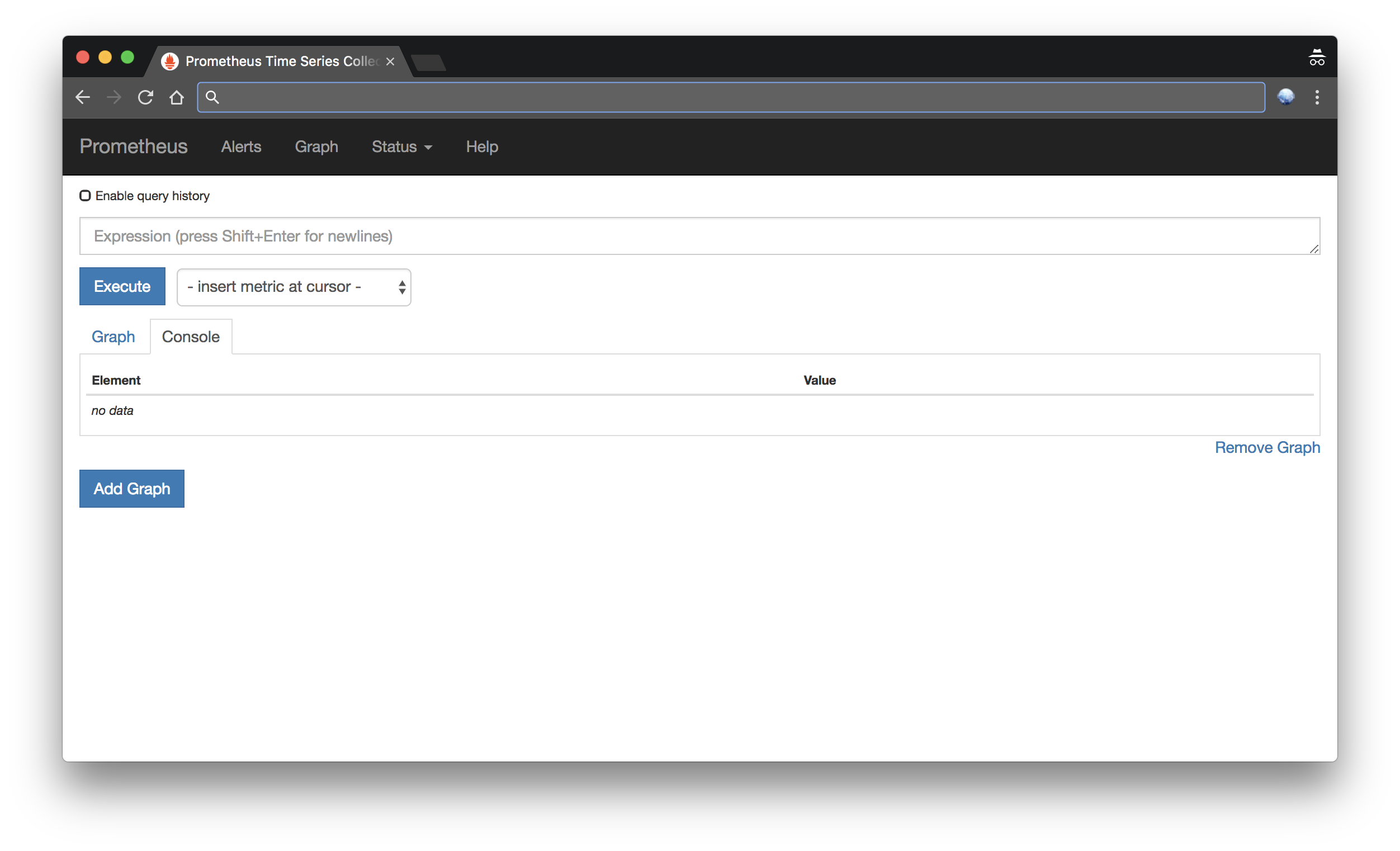Switch to the Graph tab below the expression
This screenshot has height=851, width=1400.
pos(113,336)
